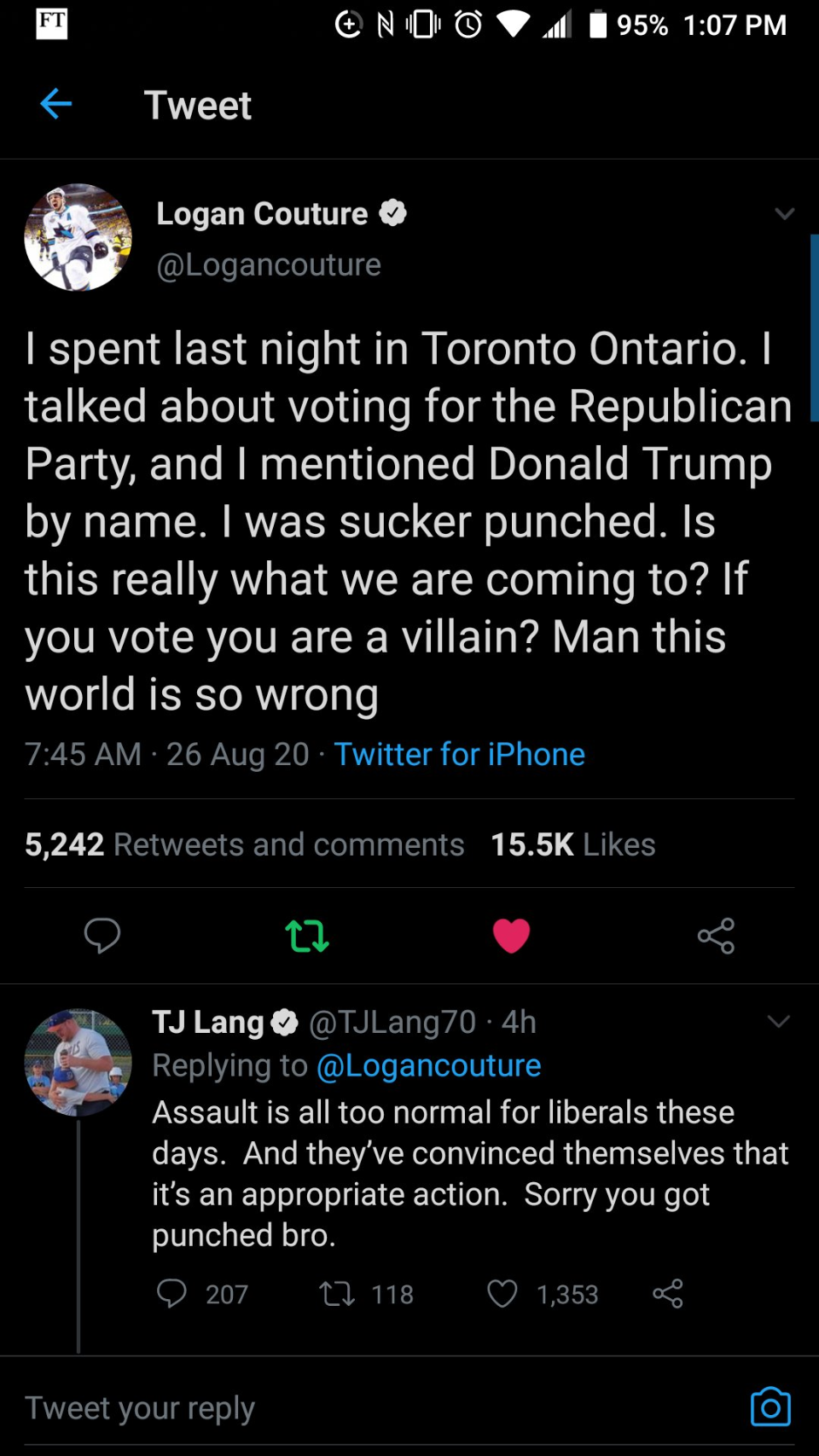Expand options chevron on TJ Lang's reply
819x1456 pixels.
tap(778, 1021)
